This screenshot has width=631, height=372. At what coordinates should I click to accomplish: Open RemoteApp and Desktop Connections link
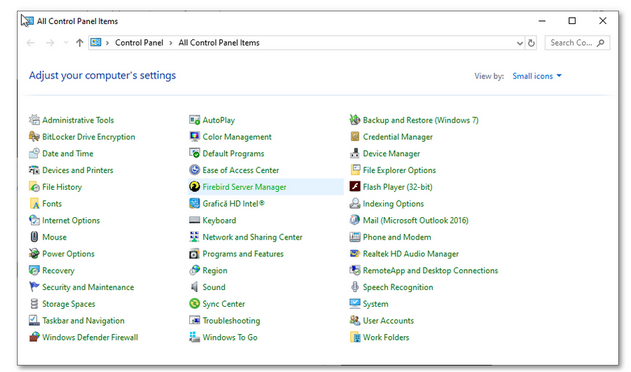click(430, 271)
